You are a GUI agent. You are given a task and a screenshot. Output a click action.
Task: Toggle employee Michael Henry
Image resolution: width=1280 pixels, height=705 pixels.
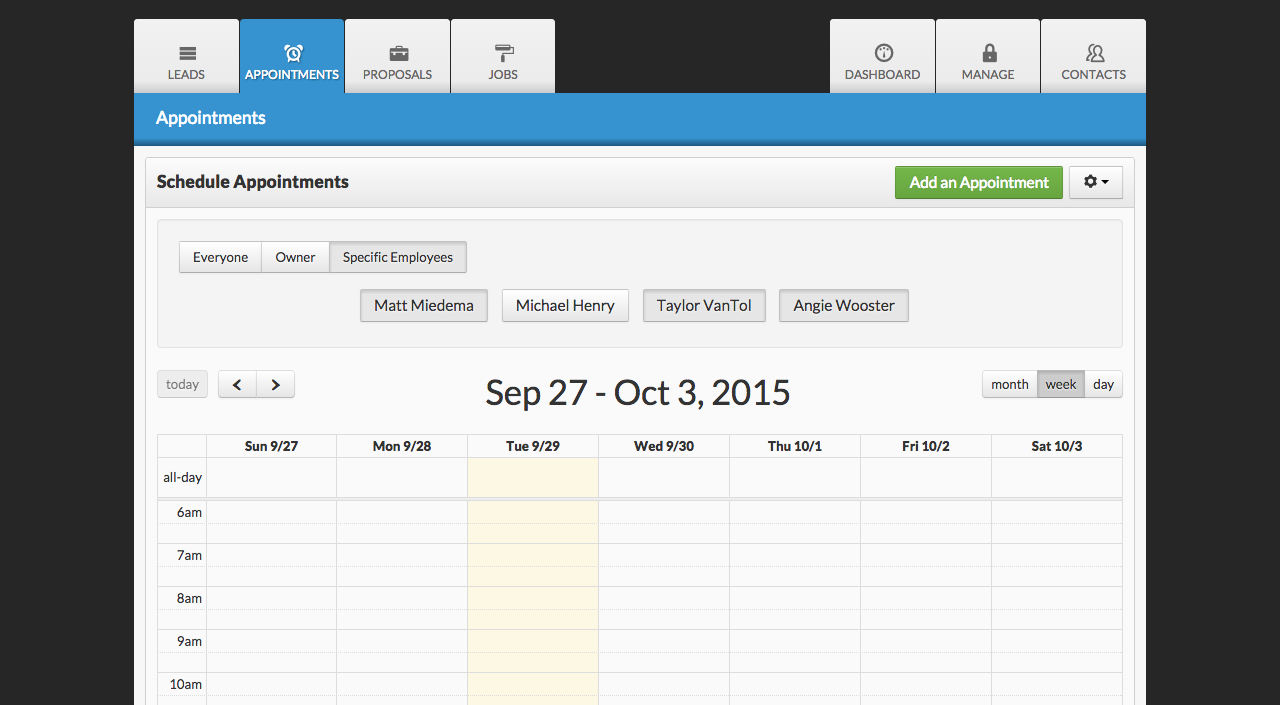565,306
